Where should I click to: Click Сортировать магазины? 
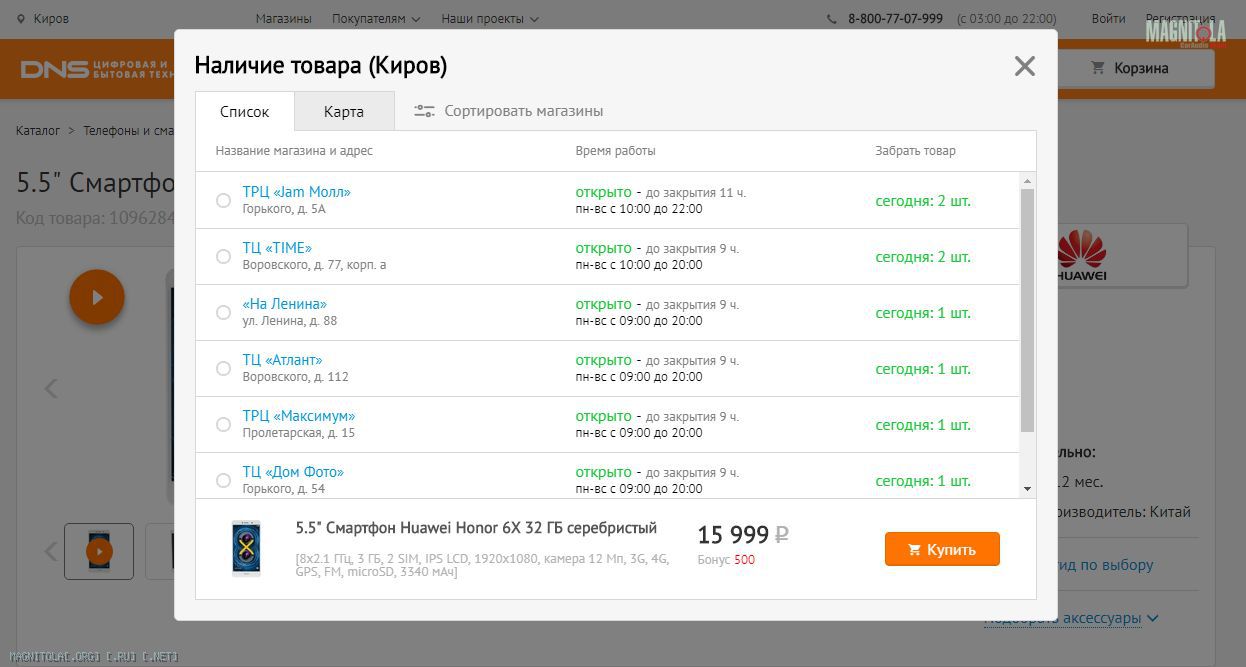point(524,111)
